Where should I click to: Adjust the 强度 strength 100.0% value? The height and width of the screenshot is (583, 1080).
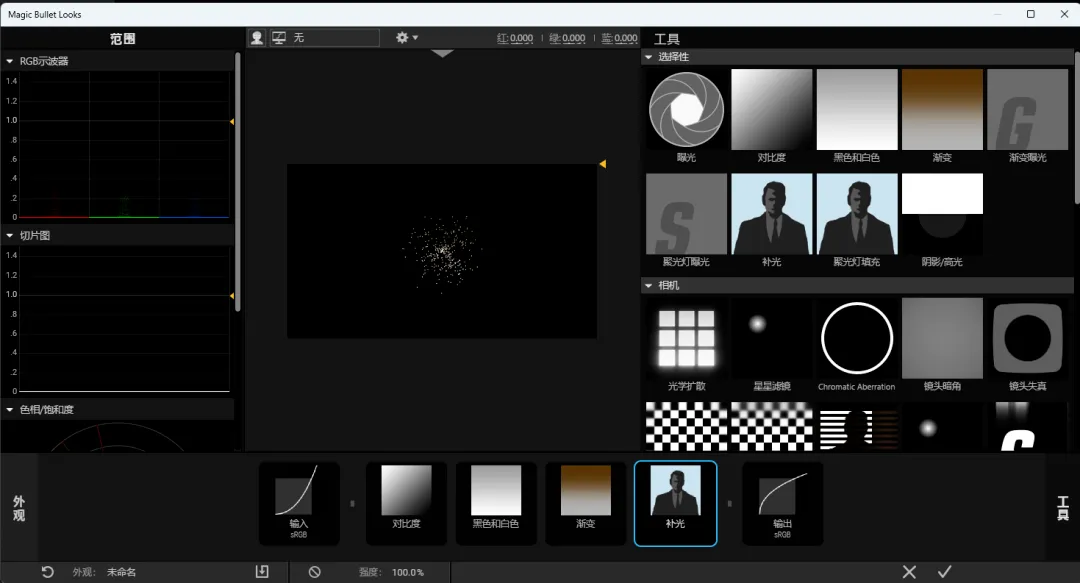pos(408,573)
